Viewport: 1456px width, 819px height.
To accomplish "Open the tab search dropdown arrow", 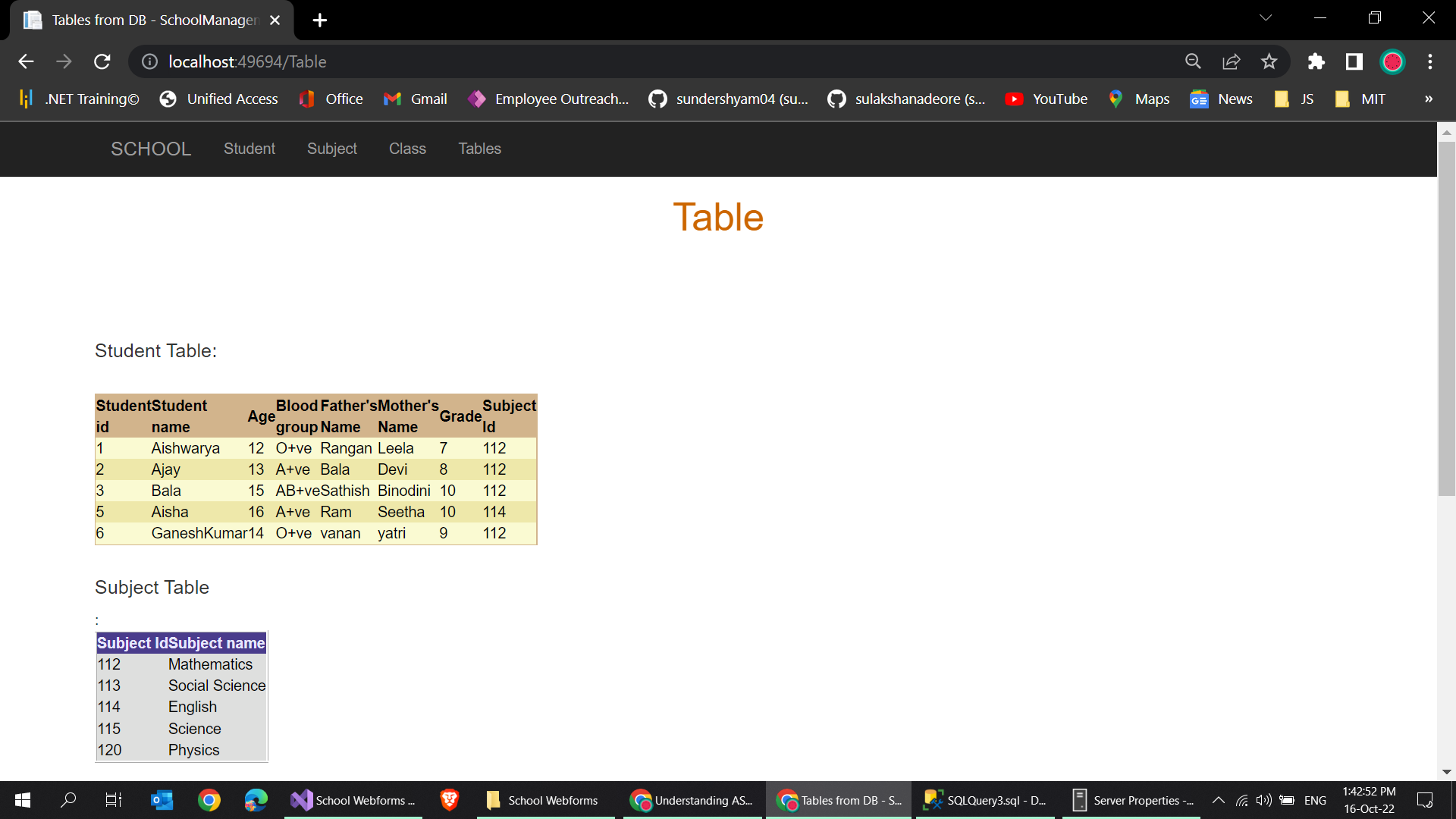I will (x=1266, y=17).
